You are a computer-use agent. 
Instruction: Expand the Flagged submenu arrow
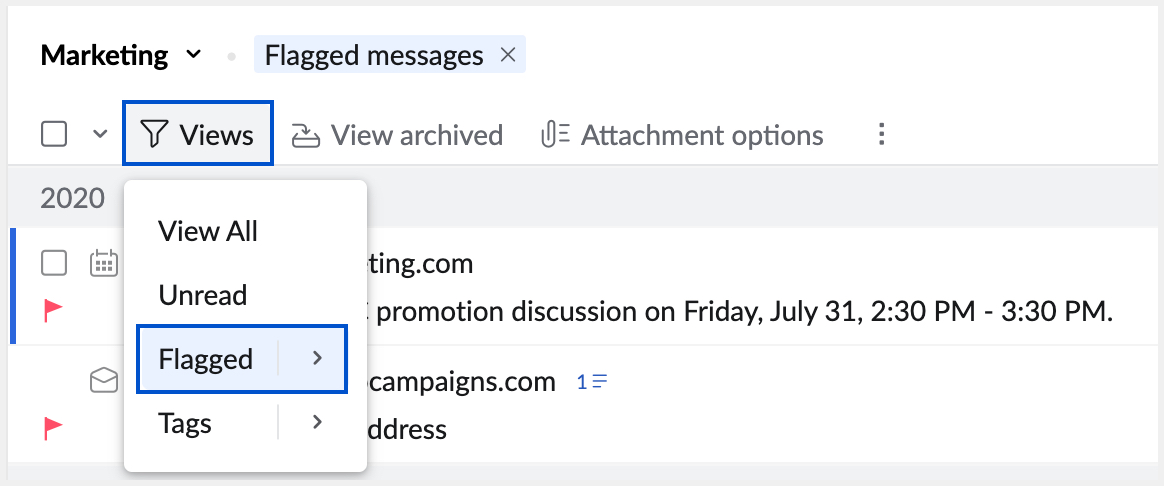pos(317,358)
